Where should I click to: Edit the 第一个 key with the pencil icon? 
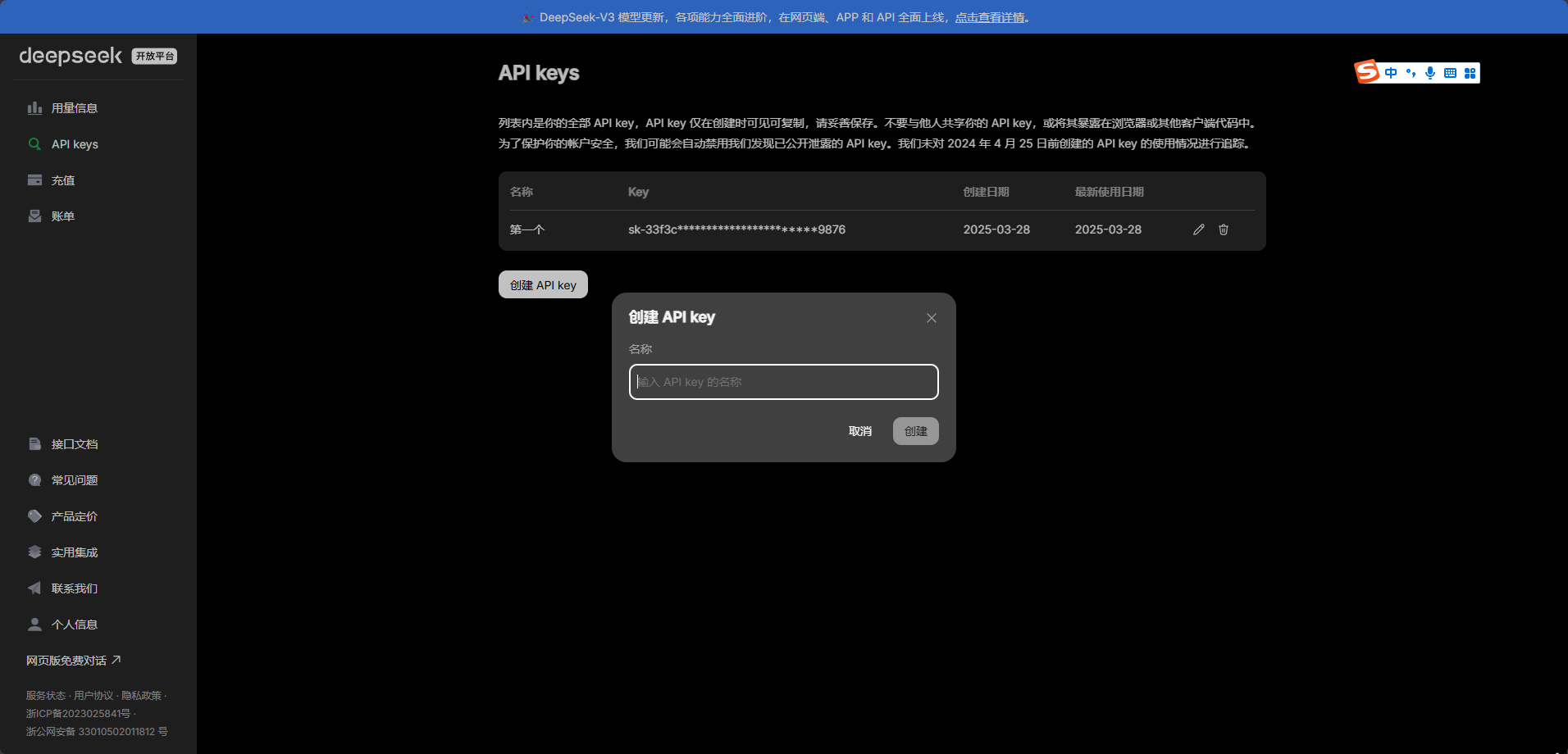coord(1199,229)
